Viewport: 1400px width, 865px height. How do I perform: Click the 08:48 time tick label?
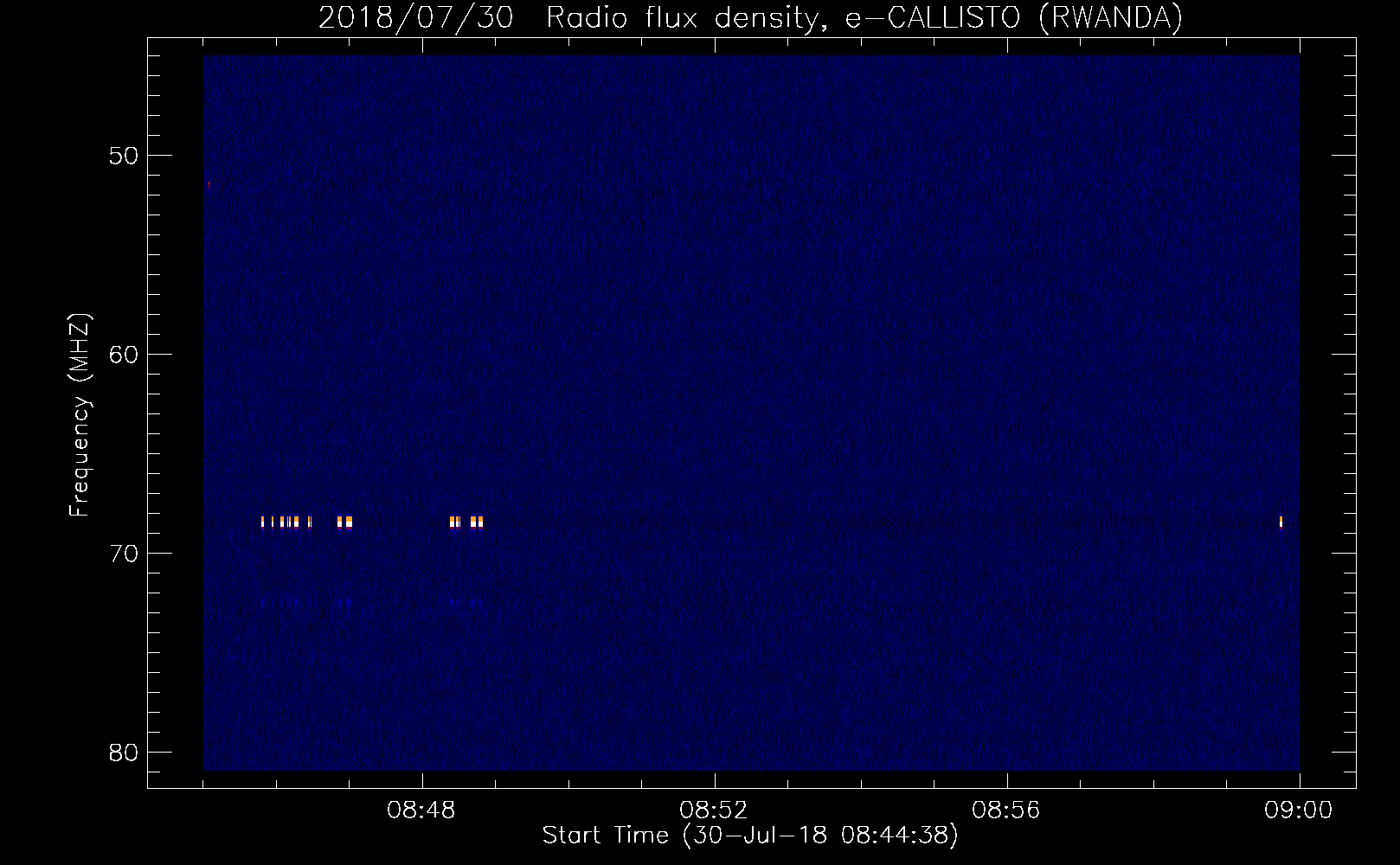(x=421, y=811)
